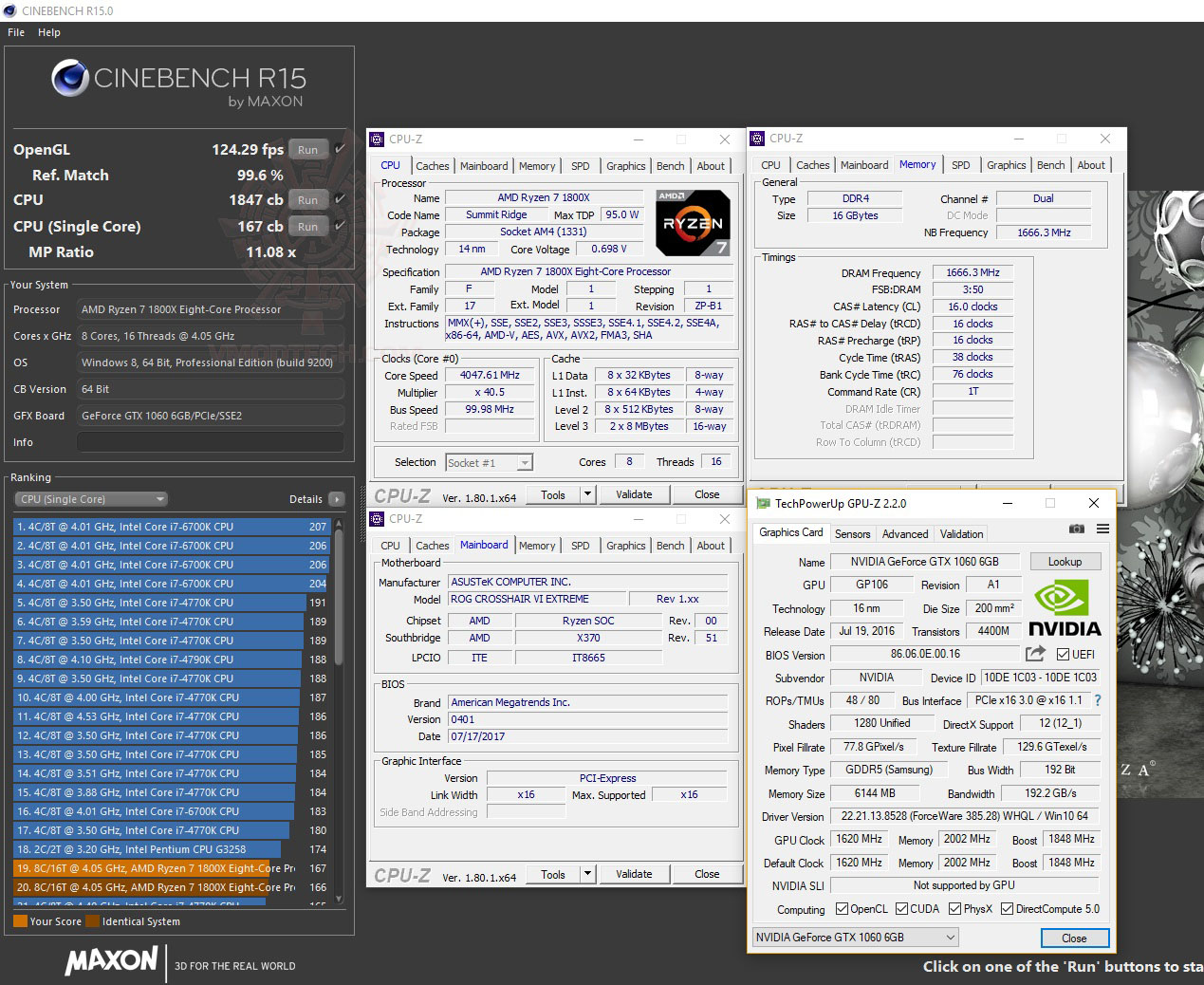Viewport: 1204px width, 985px height.
Task: Open the Socket #1 selection dropdown
Action: point(525,462)
